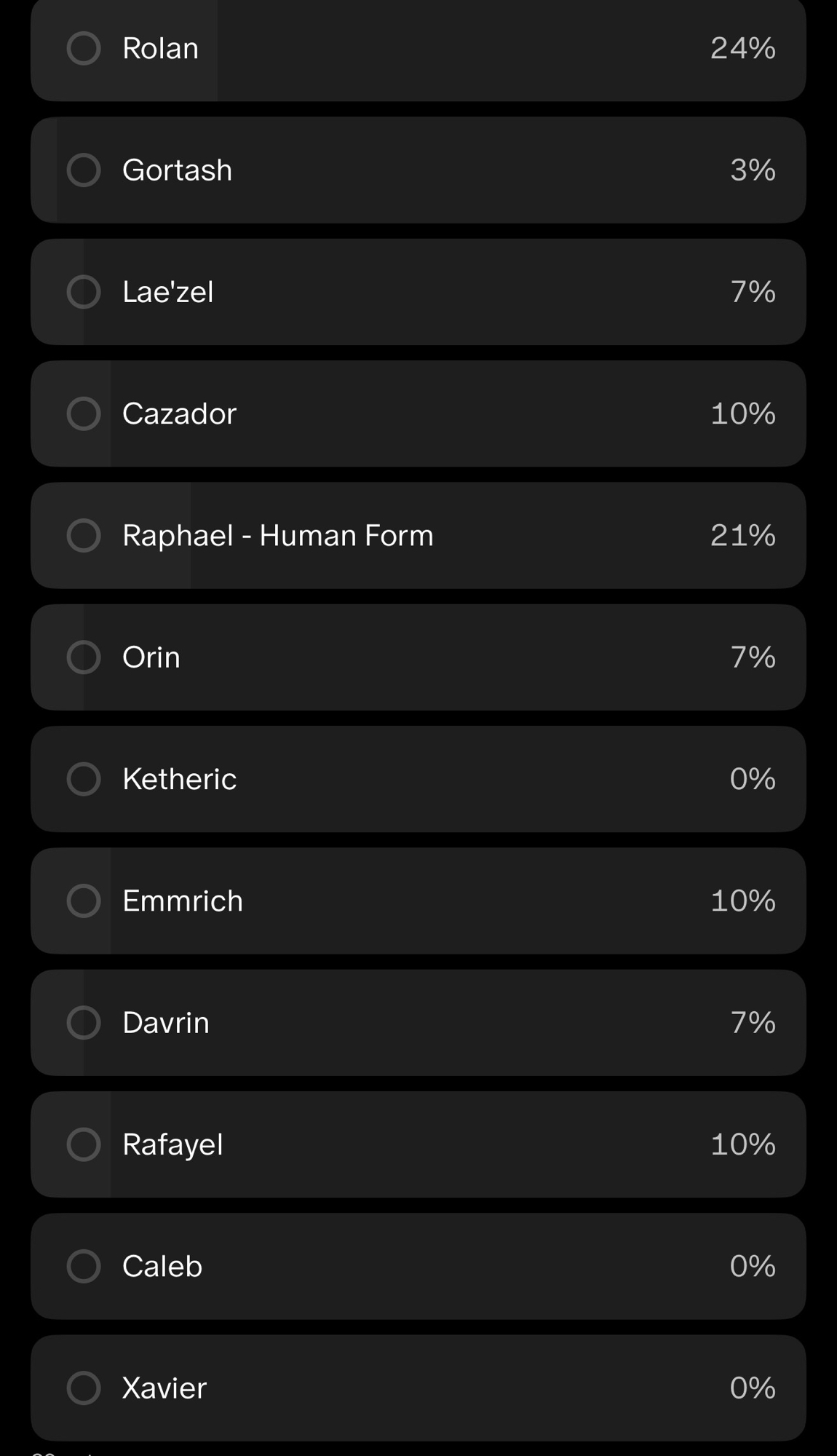Pick the Rafayel radio button

(84, 1144)
